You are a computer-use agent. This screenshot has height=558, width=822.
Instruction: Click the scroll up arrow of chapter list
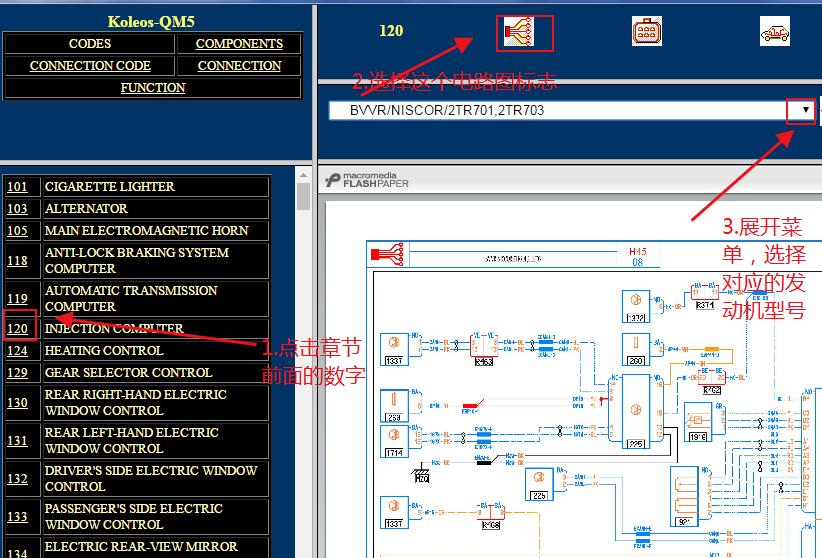coord(304,175)
